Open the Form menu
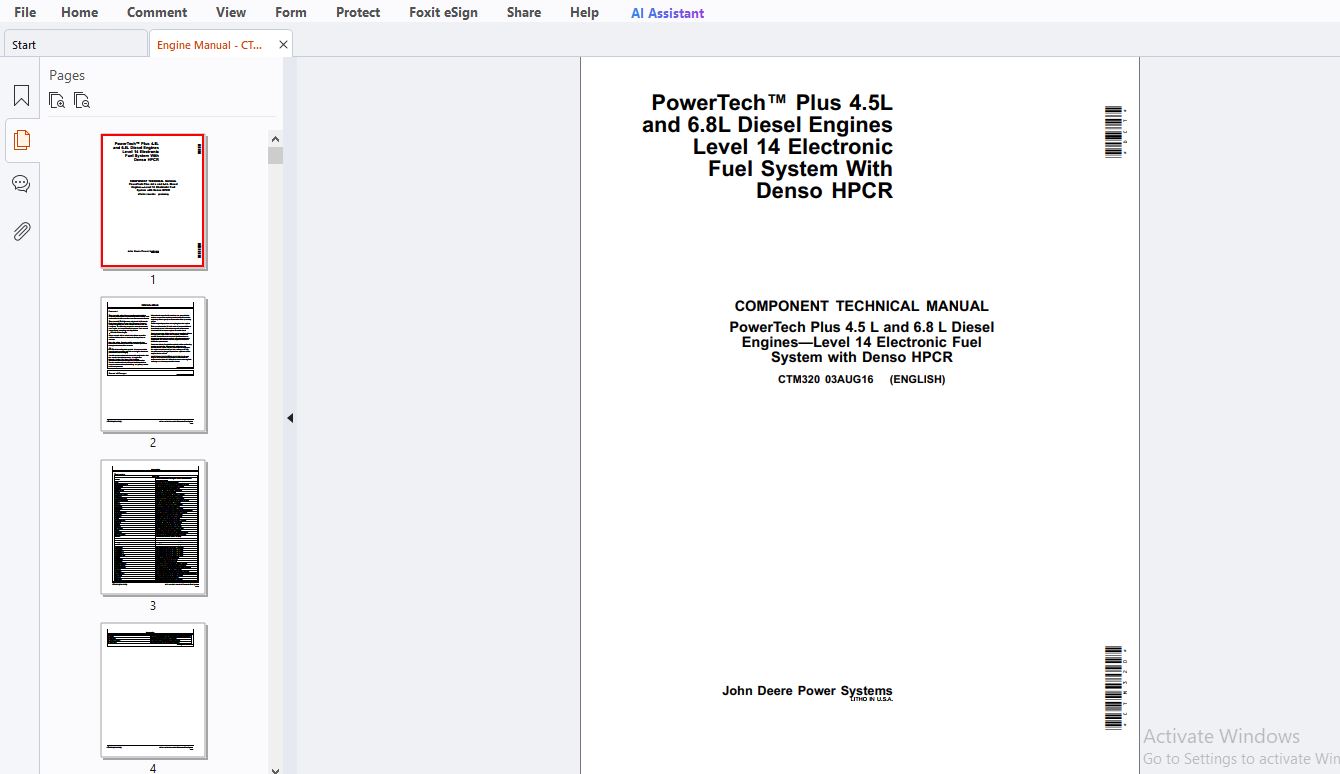The height and width of the screenshot is (774, 1340). click(x=291, y=12)
